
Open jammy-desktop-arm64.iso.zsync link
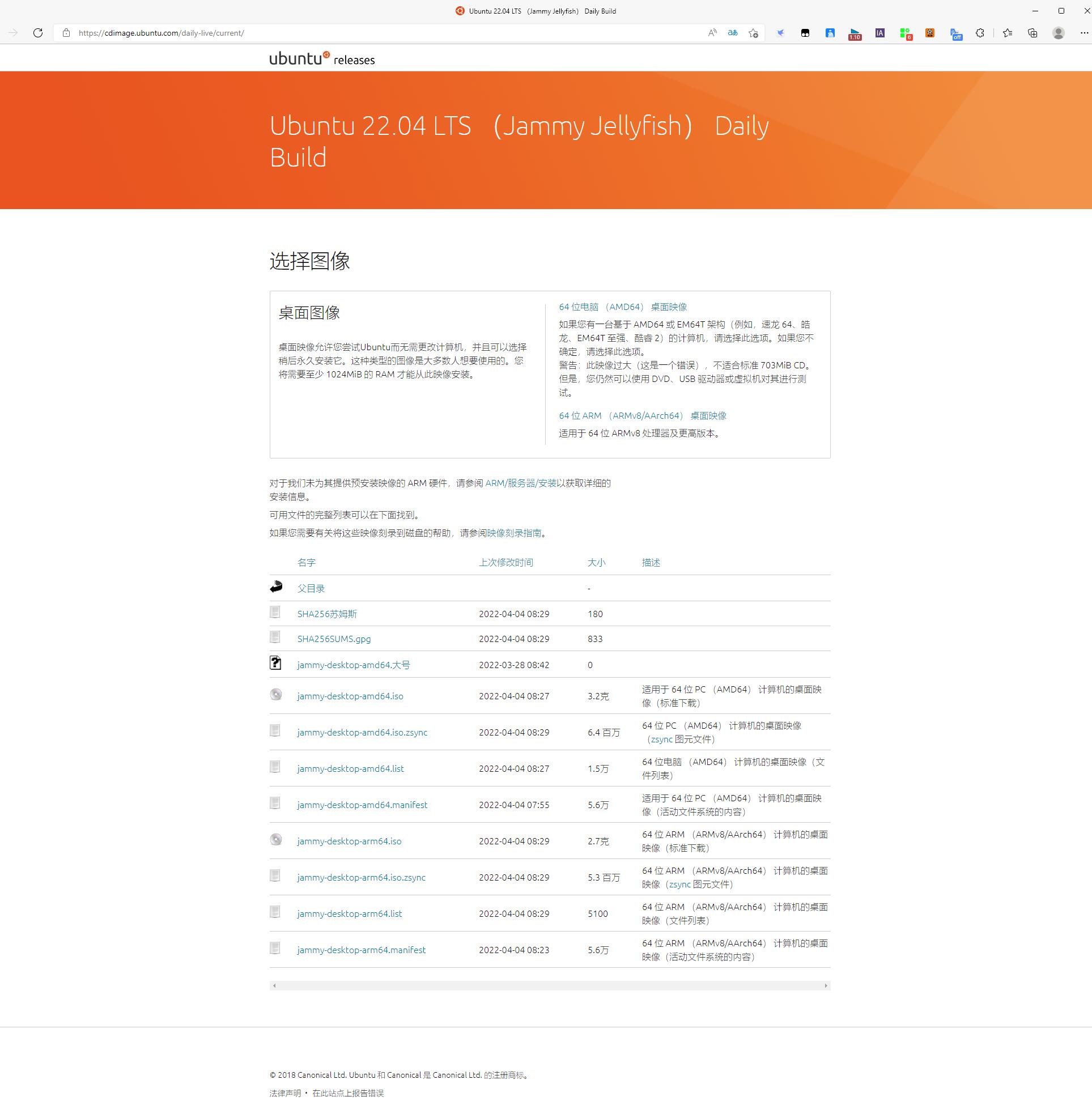click(362, 878)
